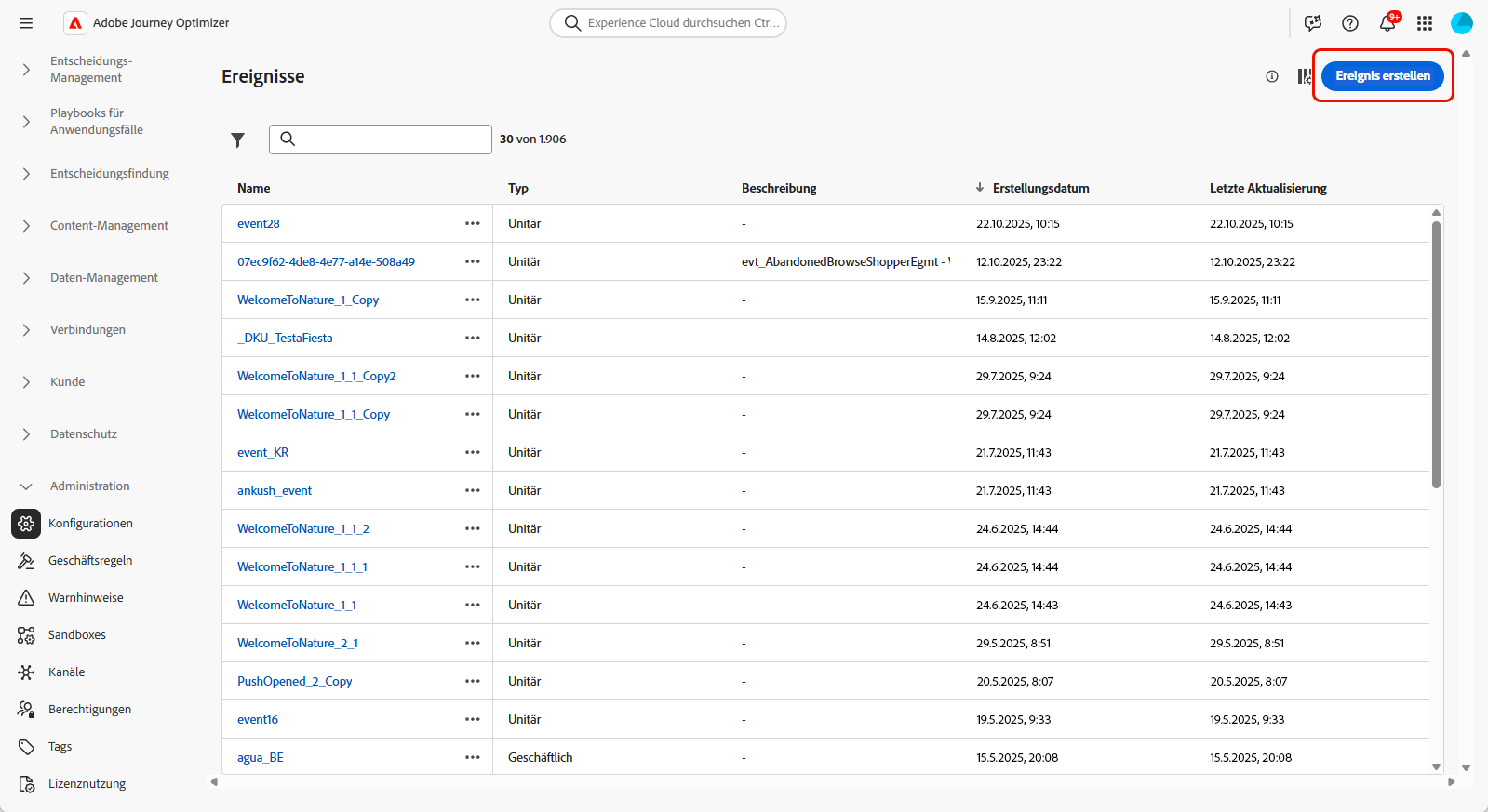Open the WelcomeToNature_1_Copy event link
The width and height of the screenshot is (1488, 812).
point(308,300)
